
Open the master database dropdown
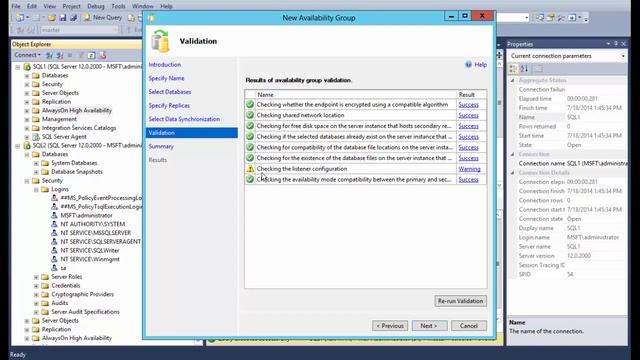(116, 30)
